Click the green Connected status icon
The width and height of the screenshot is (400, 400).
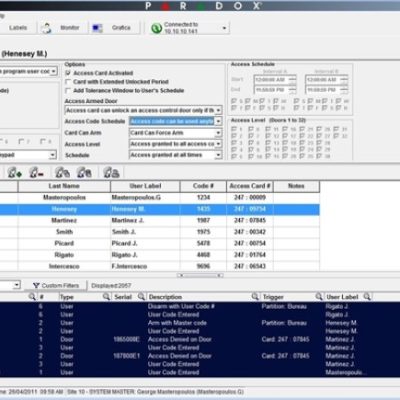pyautogui.click(x=156, y=28)
